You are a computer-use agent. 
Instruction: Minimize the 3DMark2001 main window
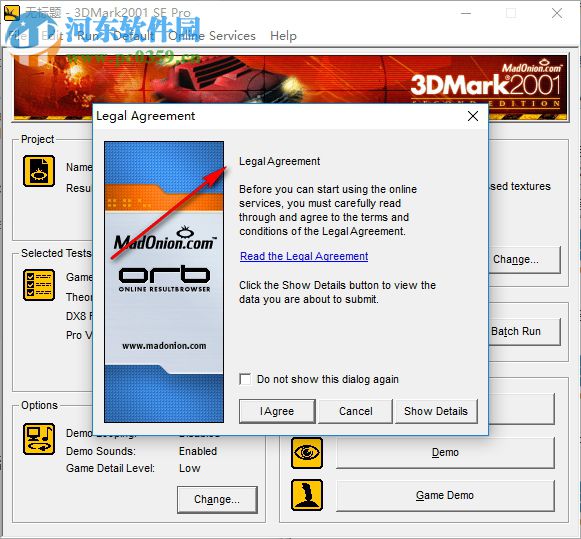[x=466, y=13]
